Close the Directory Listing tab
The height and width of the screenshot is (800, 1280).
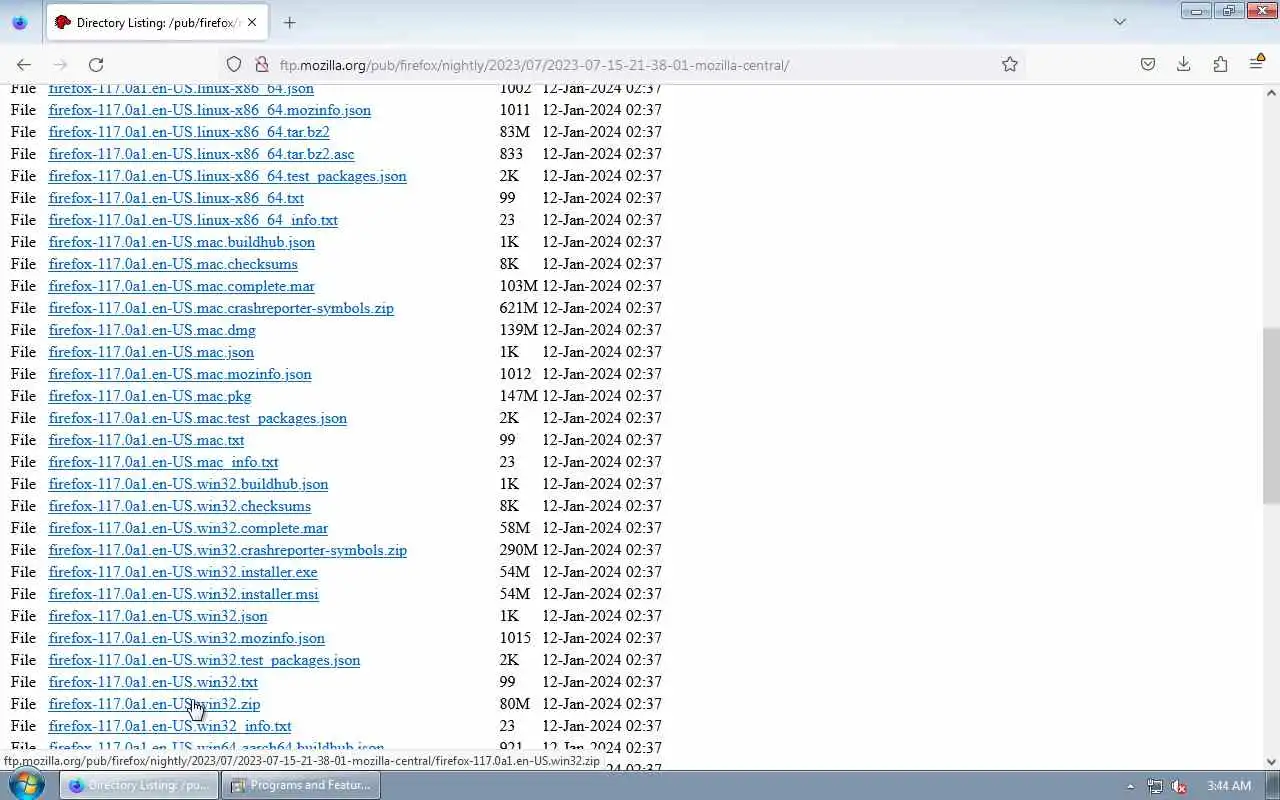[x=251, y=22]
